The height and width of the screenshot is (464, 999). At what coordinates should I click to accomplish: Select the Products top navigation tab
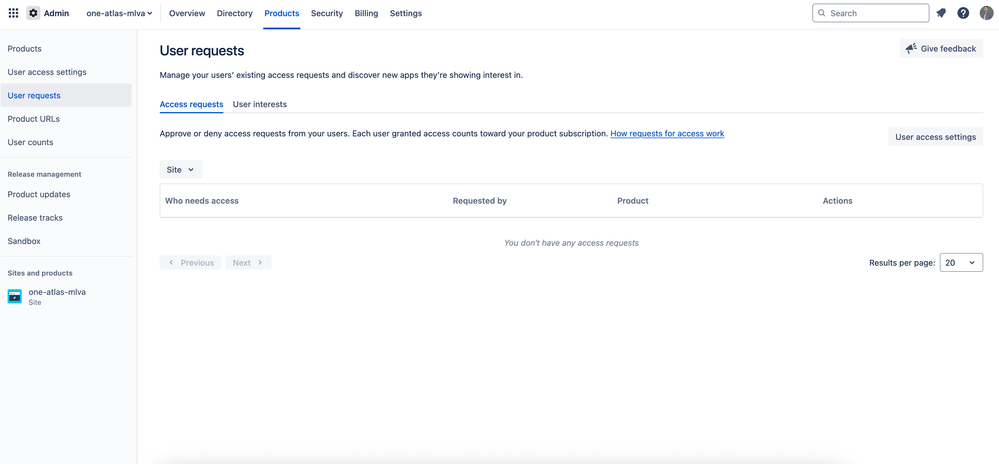(282, 13)
